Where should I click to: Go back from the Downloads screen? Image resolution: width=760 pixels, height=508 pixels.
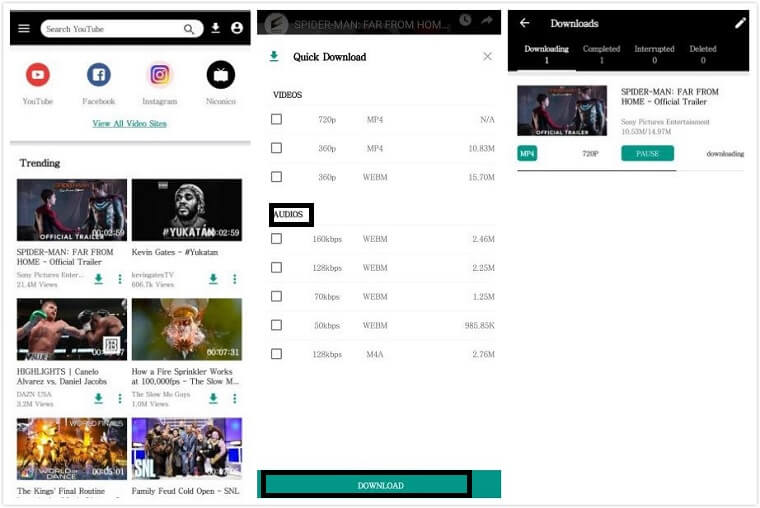524,23
